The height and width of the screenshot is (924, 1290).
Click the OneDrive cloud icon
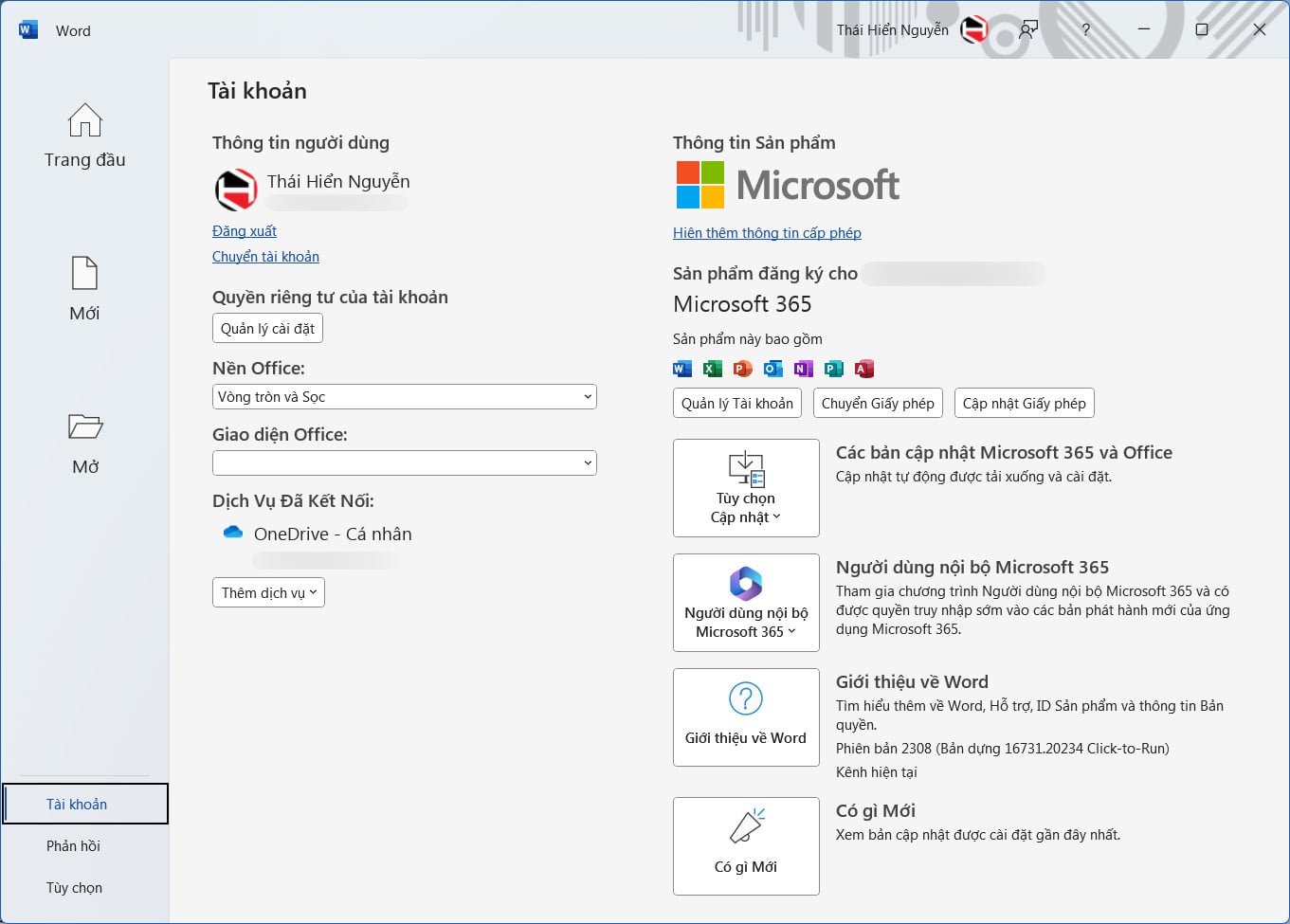[233, 533]
